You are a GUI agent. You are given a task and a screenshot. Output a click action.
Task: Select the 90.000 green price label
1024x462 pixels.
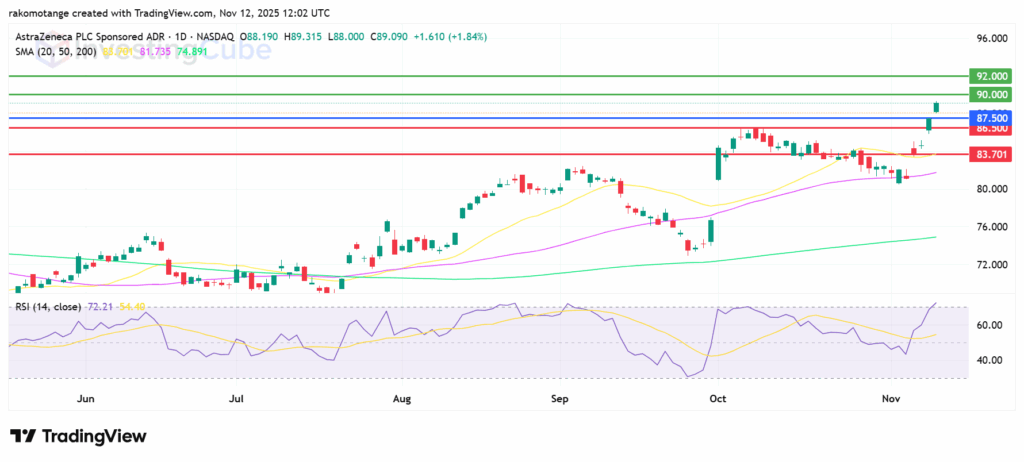991,95
